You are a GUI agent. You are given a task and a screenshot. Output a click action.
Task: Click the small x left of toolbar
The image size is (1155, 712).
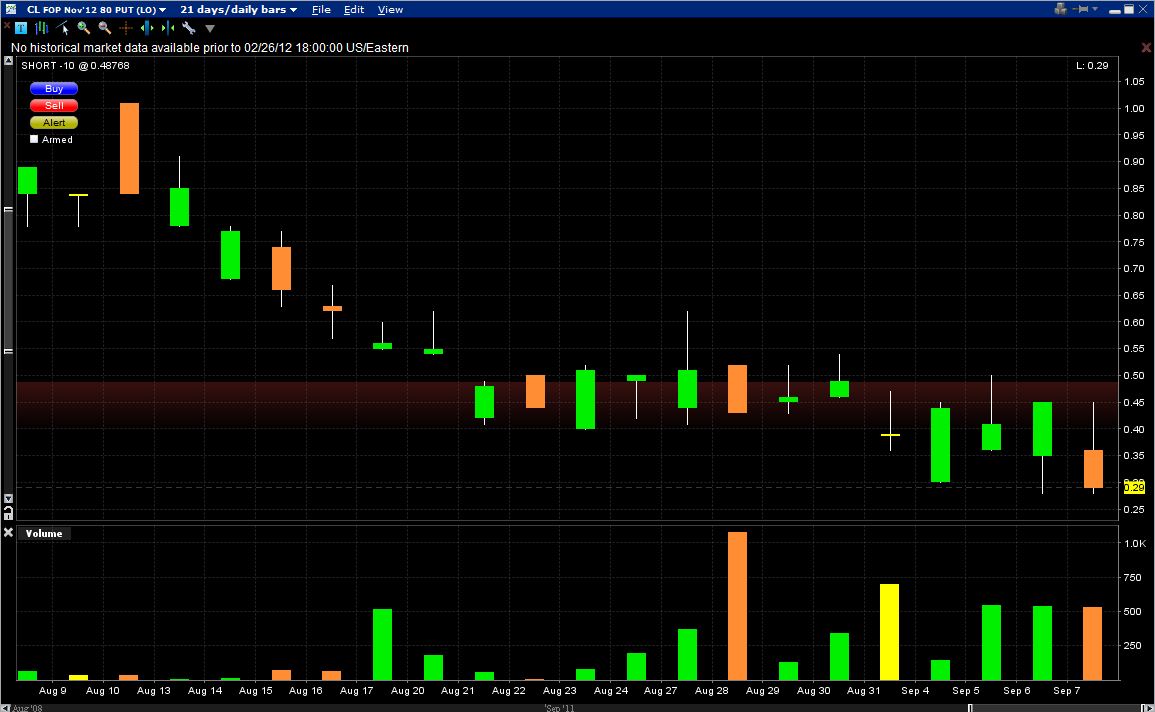pyautogui.click(x=7, y=26)
